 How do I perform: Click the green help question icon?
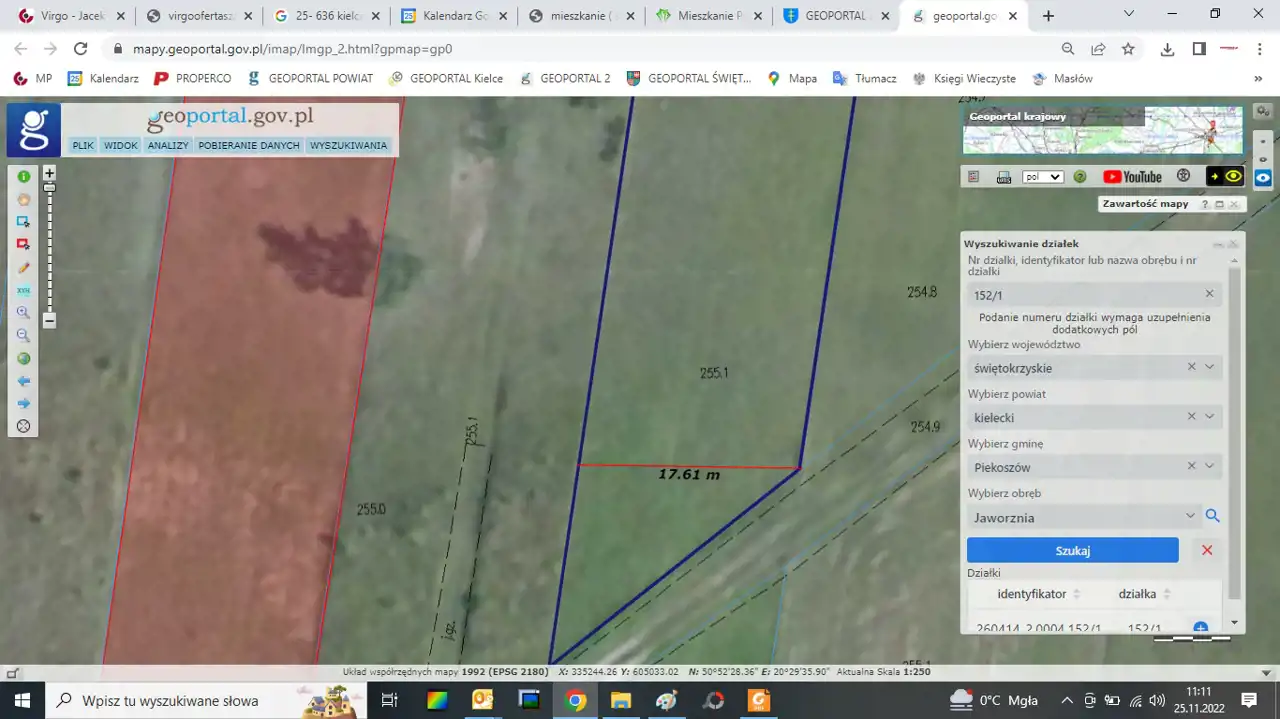click(1080, 177)
